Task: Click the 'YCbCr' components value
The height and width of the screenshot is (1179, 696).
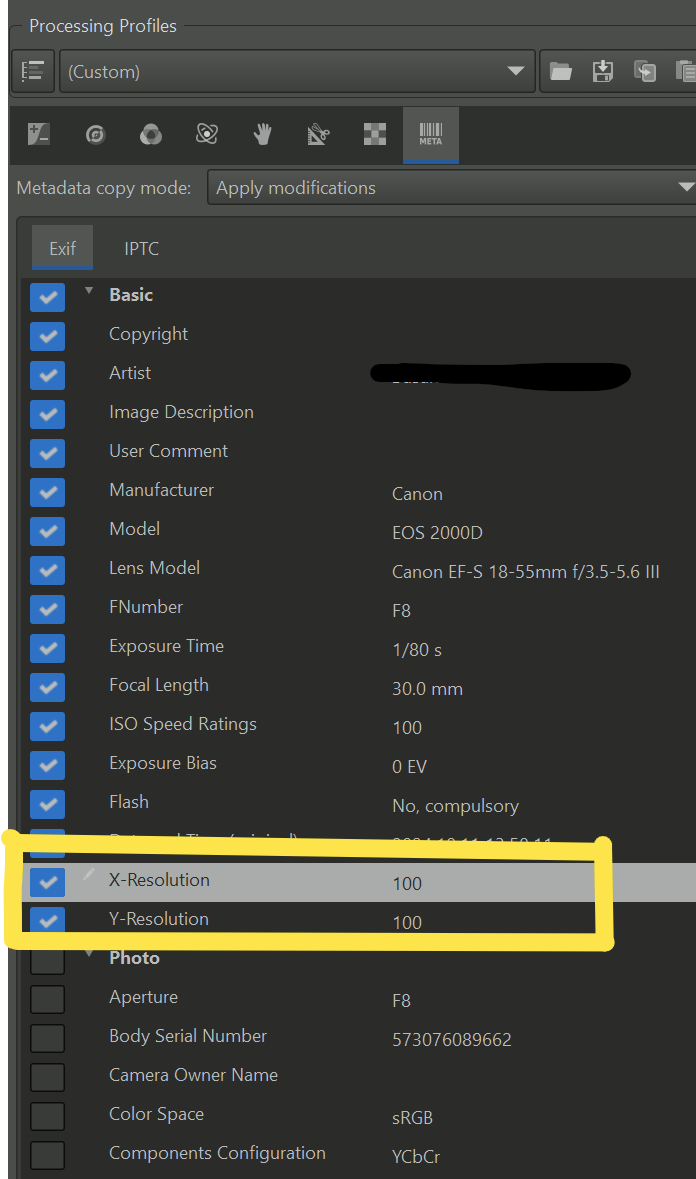Action: (x=416, y=1157)
